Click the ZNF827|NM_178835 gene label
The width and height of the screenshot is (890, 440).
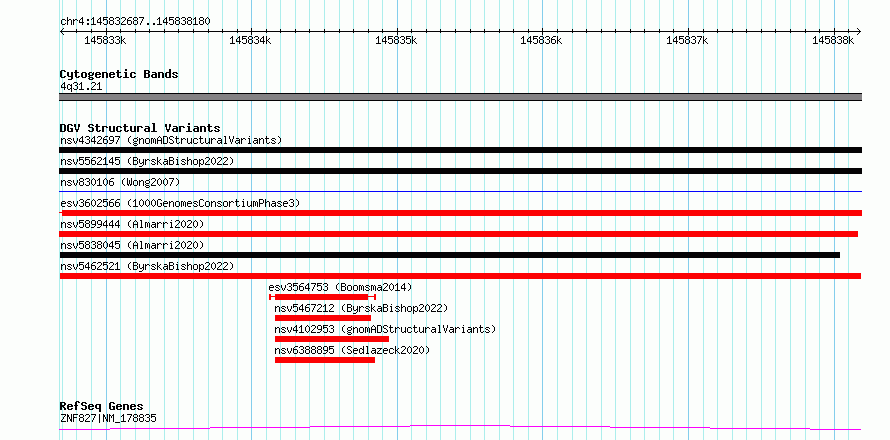click(x=108, y=419)
